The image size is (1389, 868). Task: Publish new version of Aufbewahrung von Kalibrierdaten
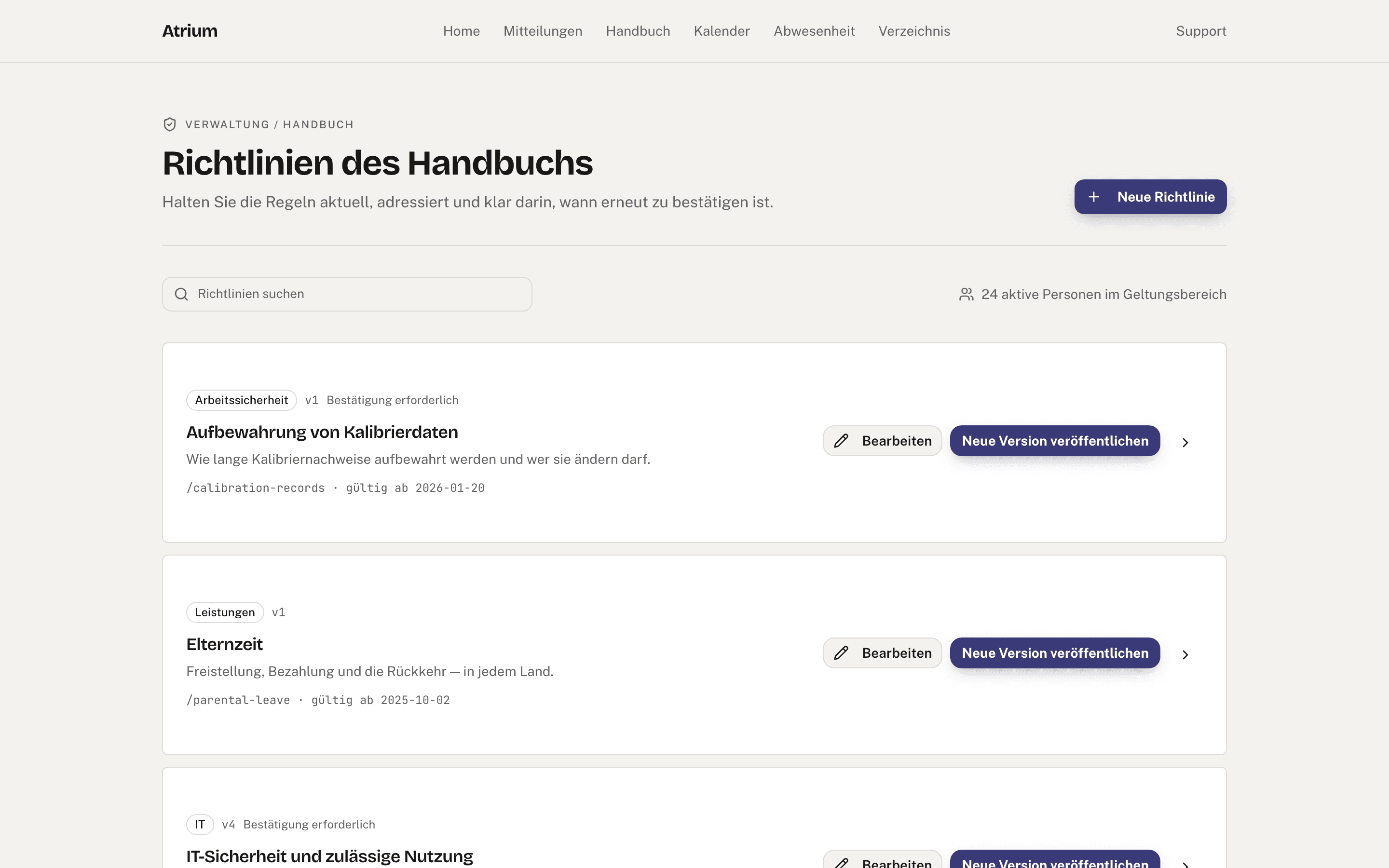point(1055,441)
